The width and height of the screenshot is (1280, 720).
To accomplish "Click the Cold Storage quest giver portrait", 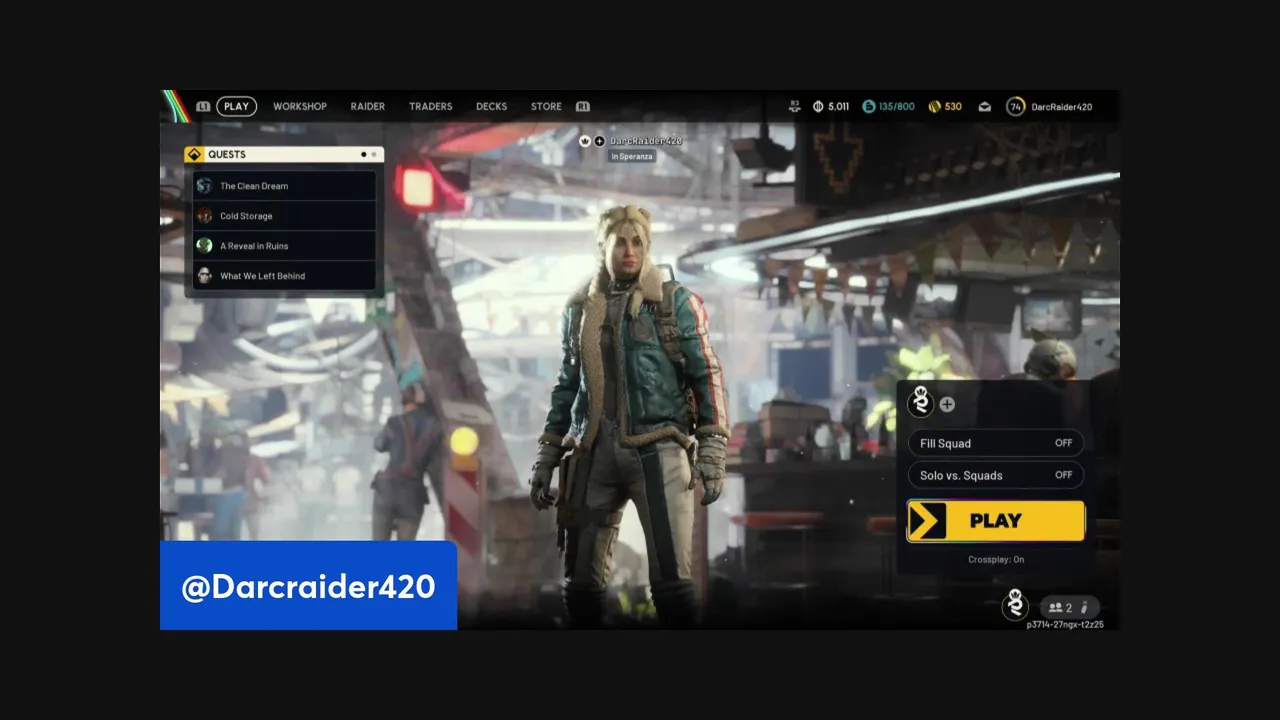I will [205, 216].
